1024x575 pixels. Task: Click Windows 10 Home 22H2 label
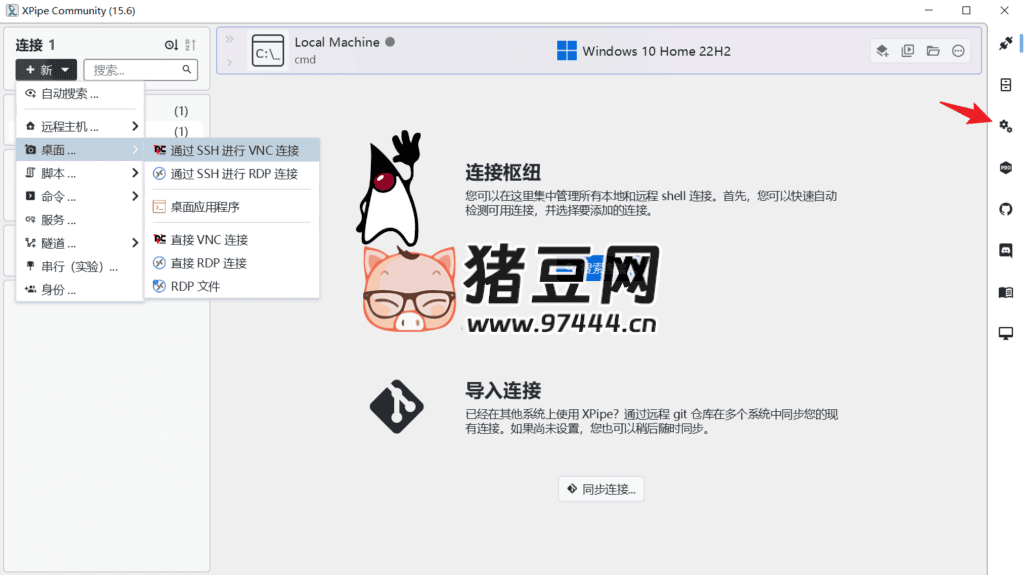(x=656, y=51)
